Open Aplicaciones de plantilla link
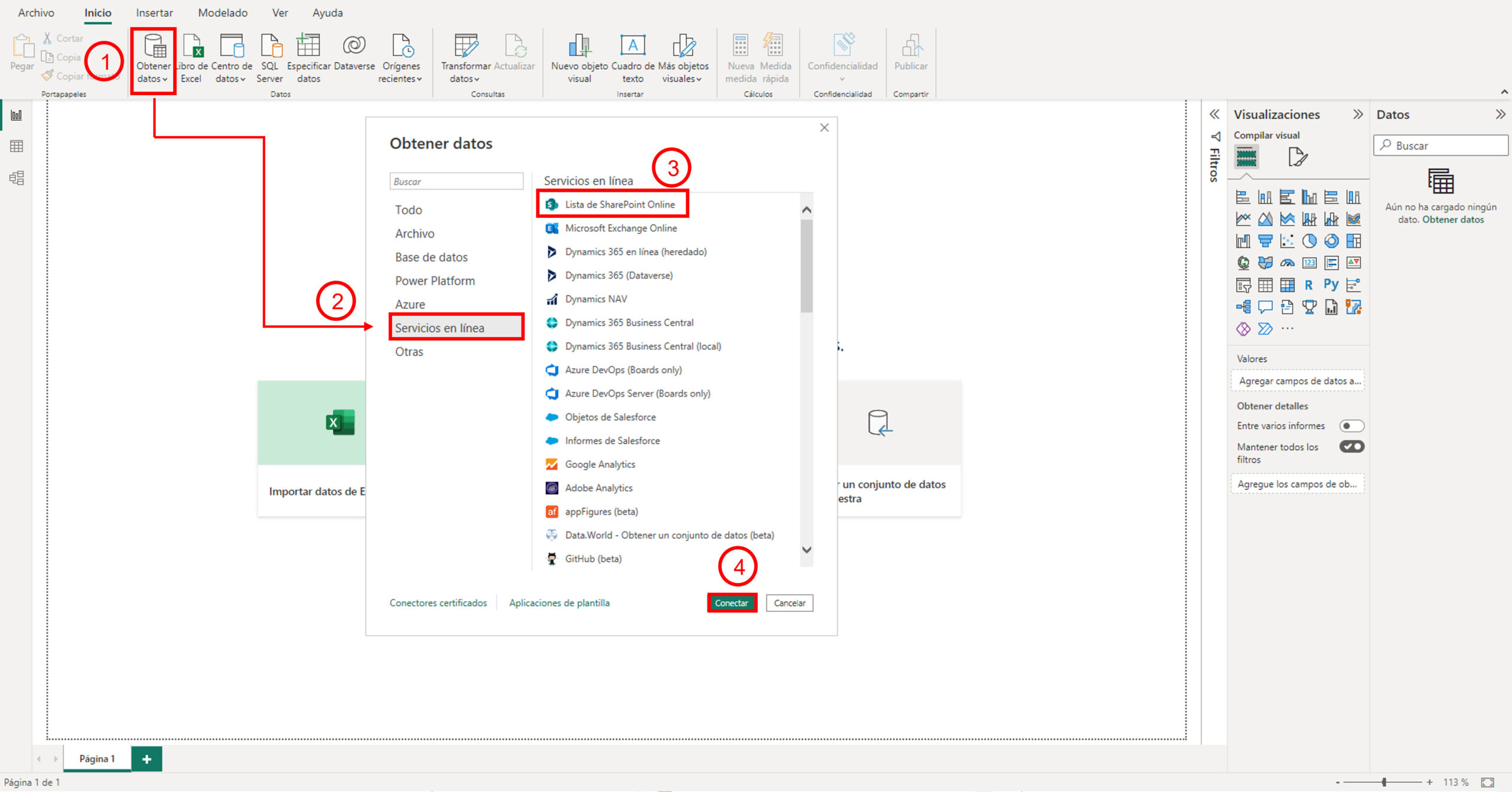The image size is (1512, 792). [559, 602]
